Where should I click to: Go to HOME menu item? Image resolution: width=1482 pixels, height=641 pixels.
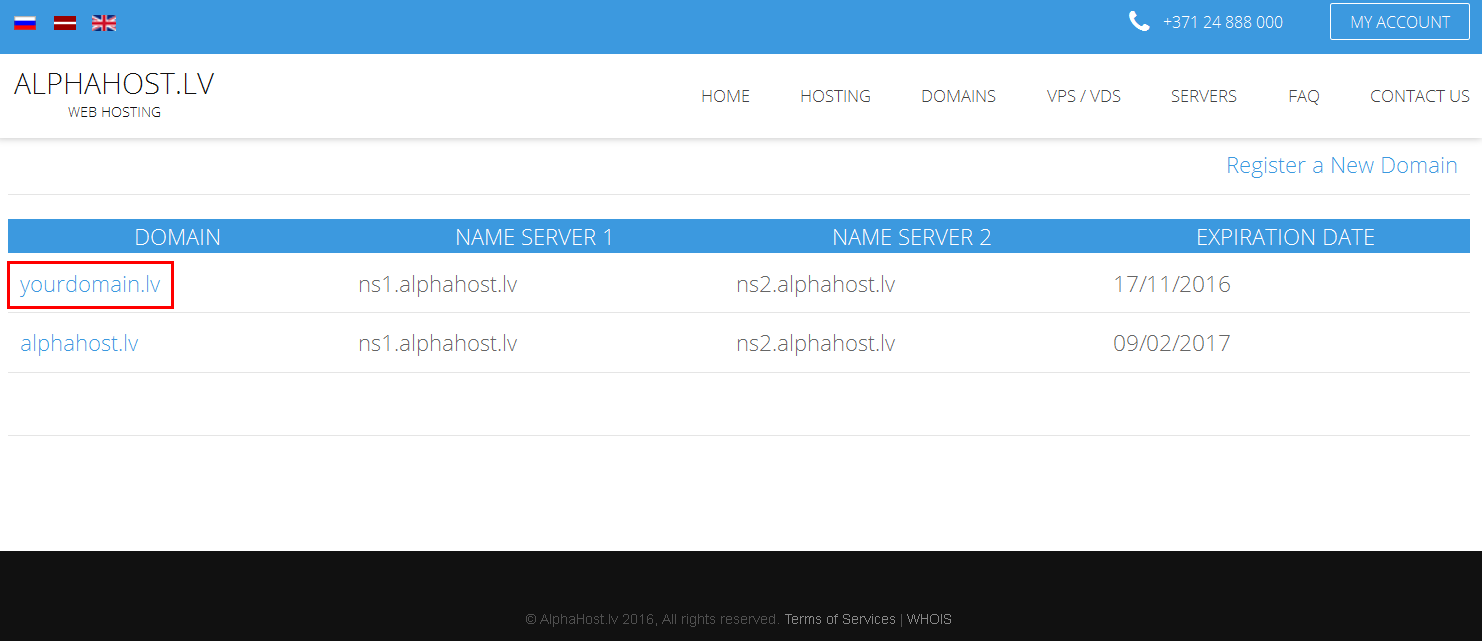coord(725,96)
